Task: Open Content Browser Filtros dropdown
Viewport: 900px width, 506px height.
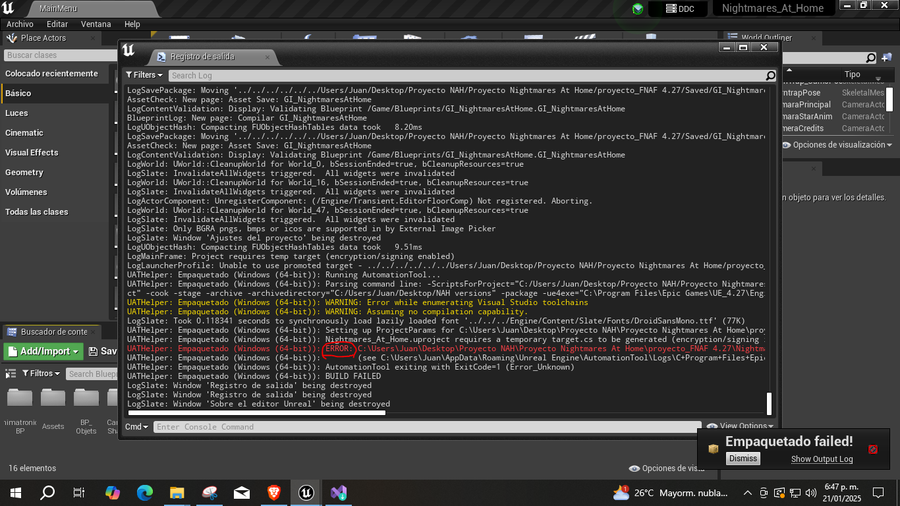Action: click(40, 373)
